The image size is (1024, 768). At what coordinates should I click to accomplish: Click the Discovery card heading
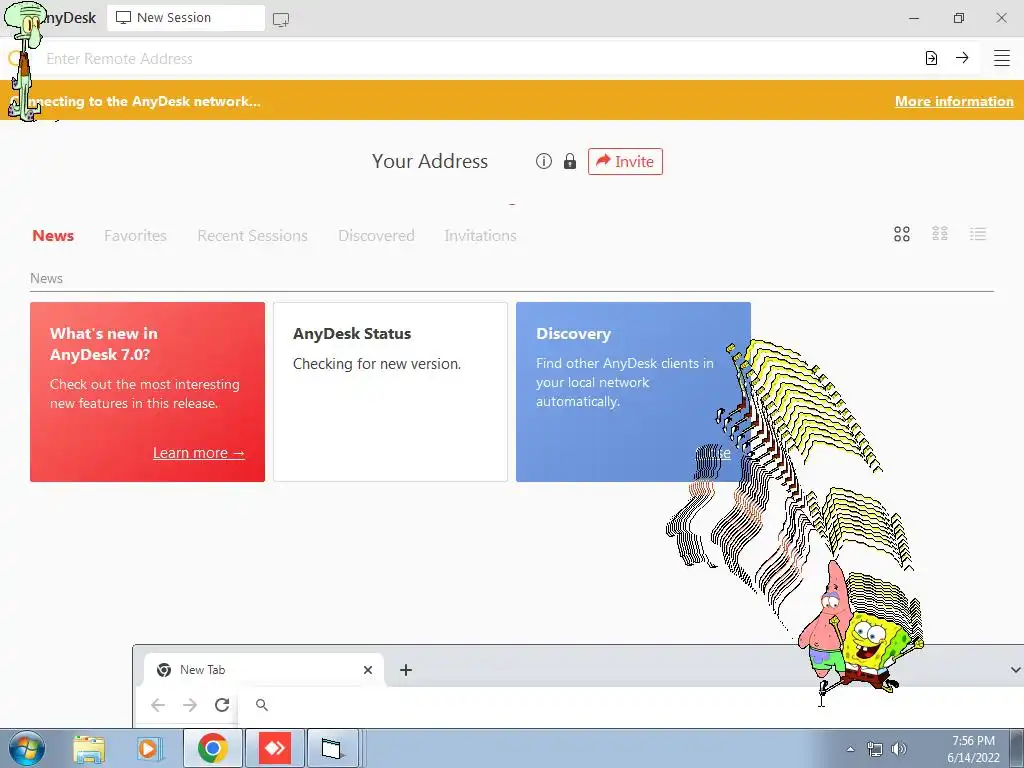click(x=573, y=334)
